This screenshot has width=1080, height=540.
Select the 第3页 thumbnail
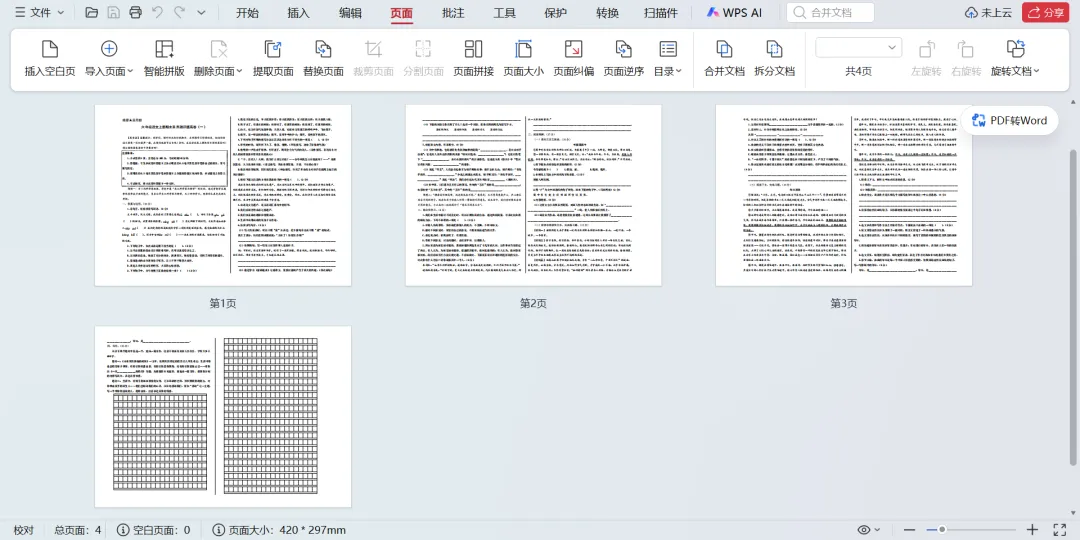point(844,195)
